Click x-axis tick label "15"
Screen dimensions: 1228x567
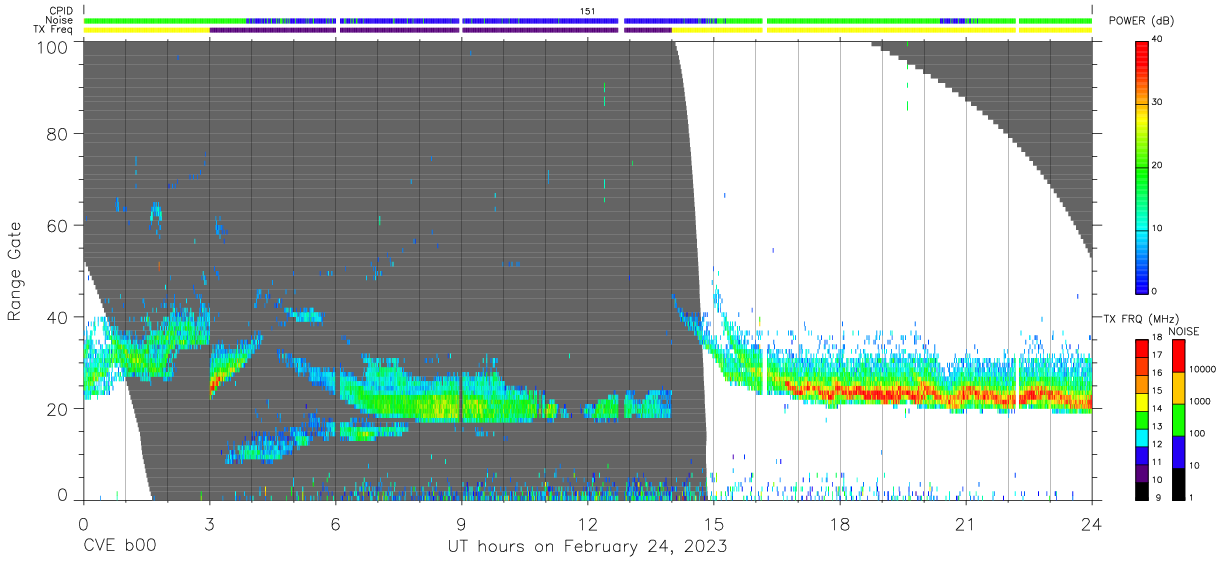pyautogui.click(x=714, y=522)
